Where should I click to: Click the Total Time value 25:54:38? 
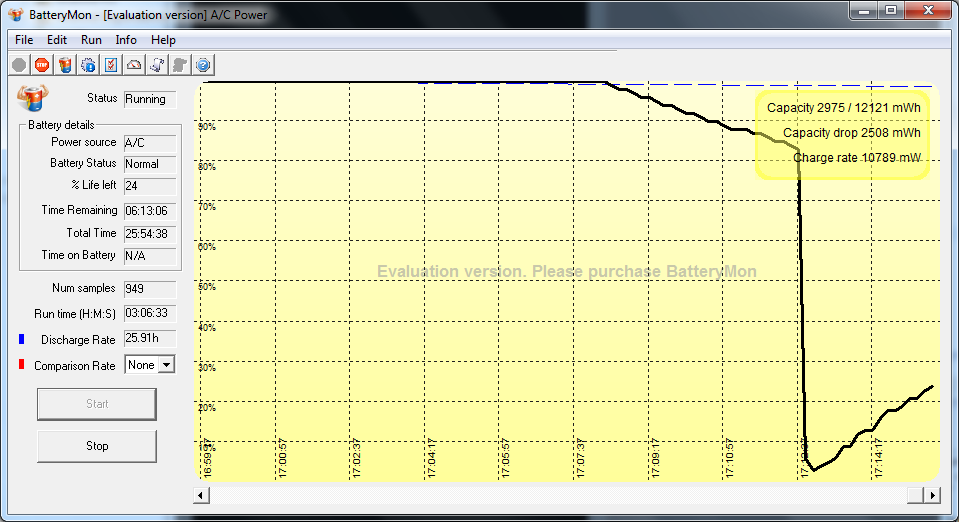pyautogui.click(x=150, y=234)
